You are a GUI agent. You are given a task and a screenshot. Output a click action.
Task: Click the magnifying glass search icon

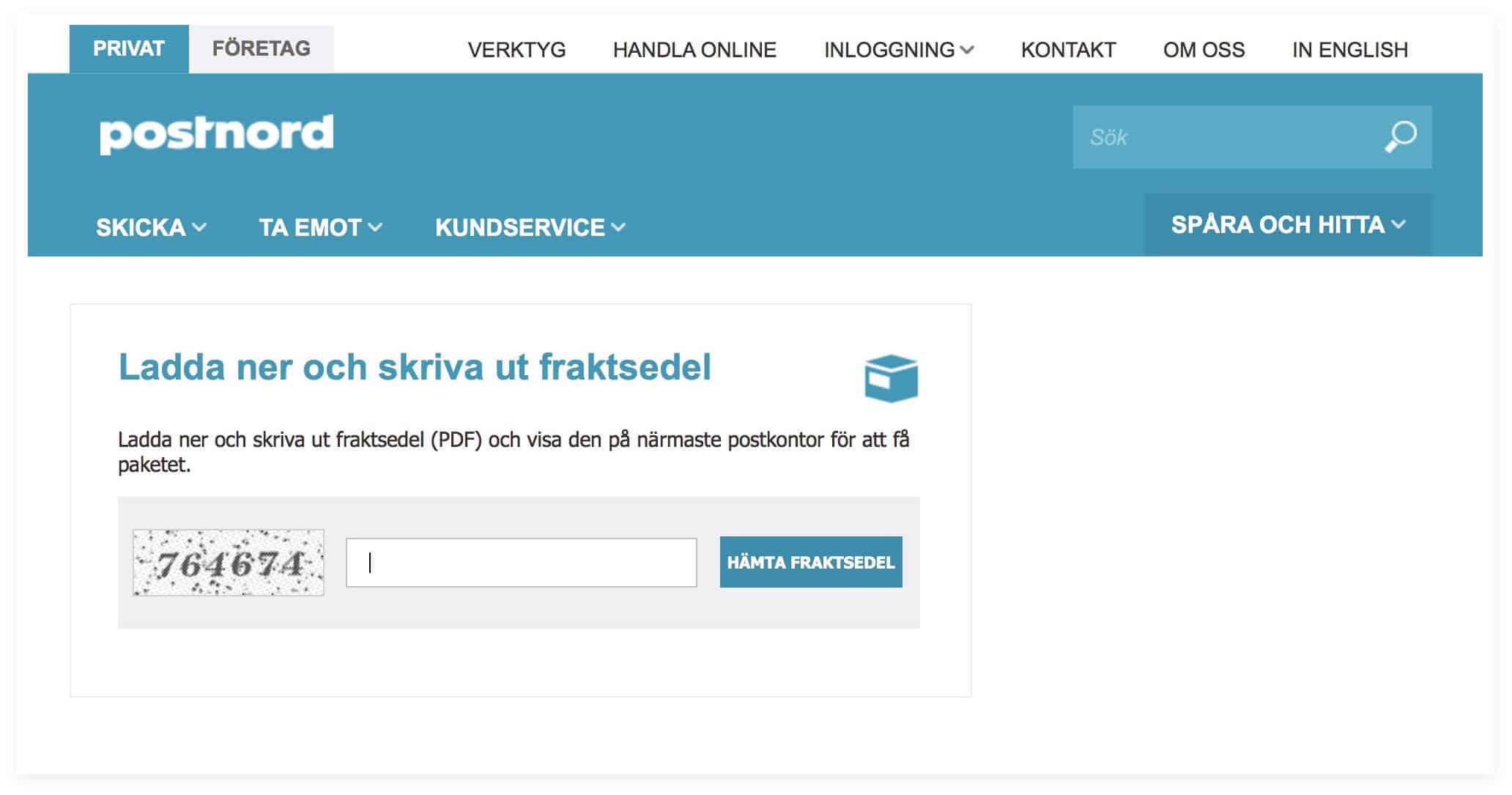[x=1400, y=137]
